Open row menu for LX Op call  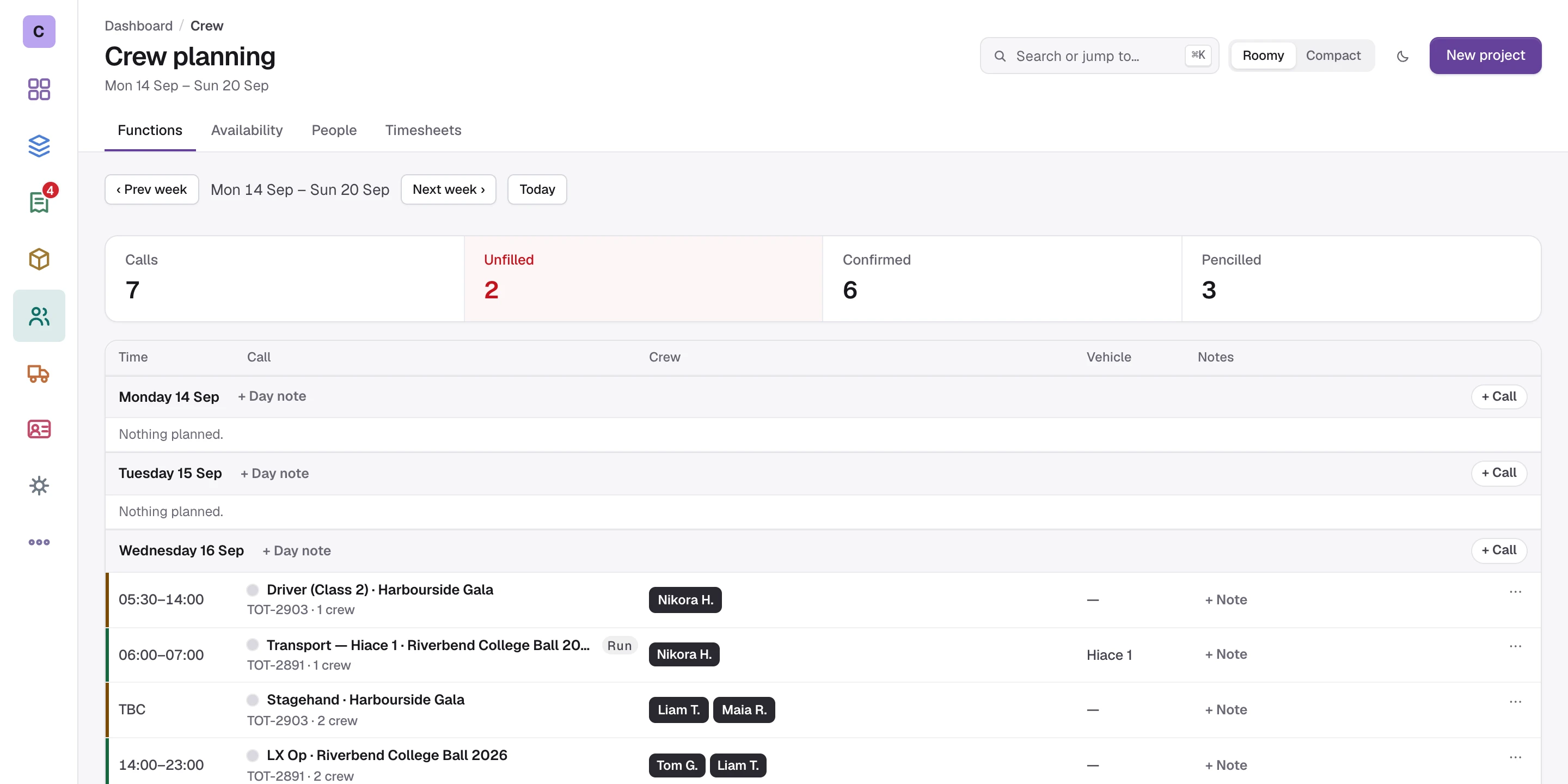tap(1515, 757)
